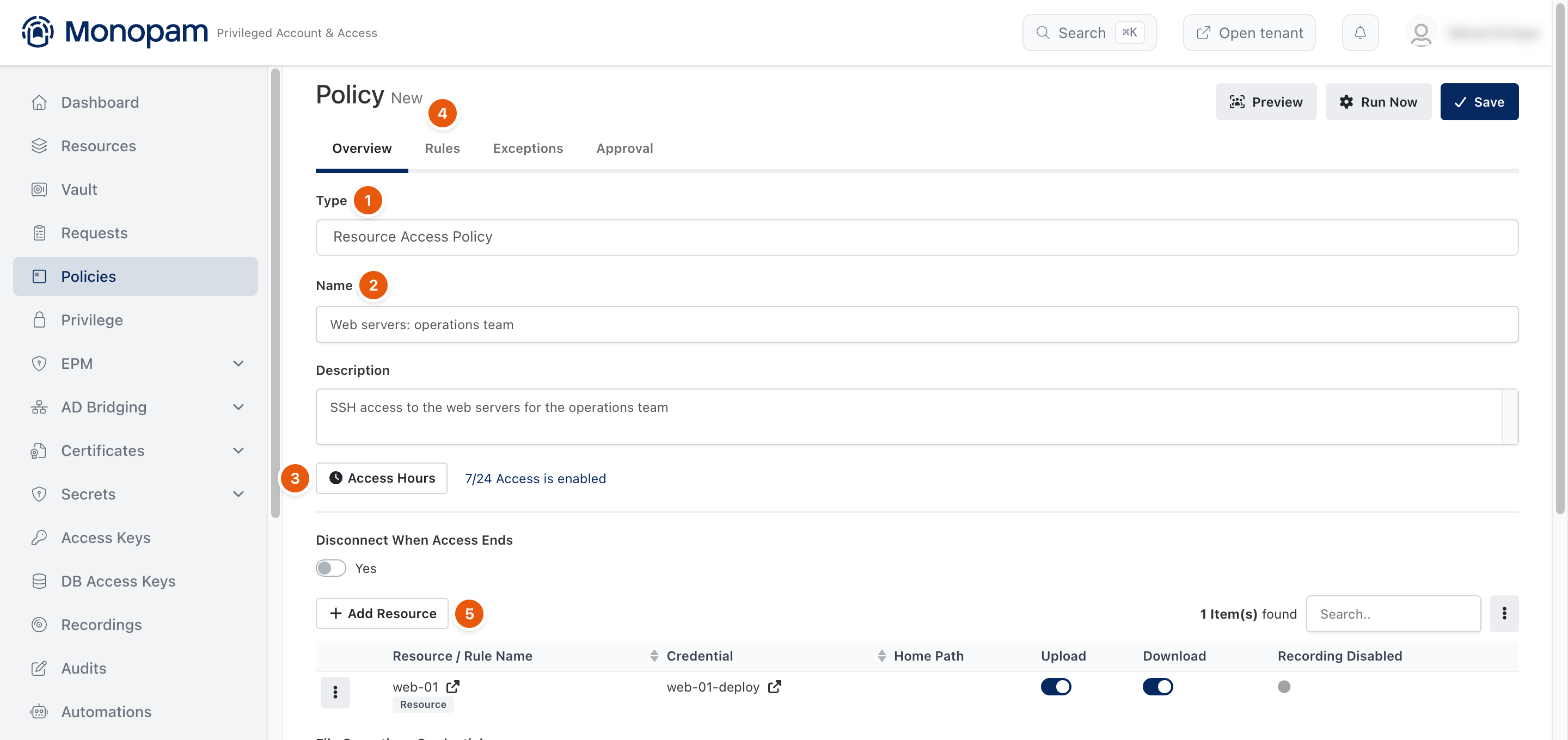The height and width of the screenshot is (740, 1568).
Task: Open the web-01 row actions menu
Action: [335, 692]
